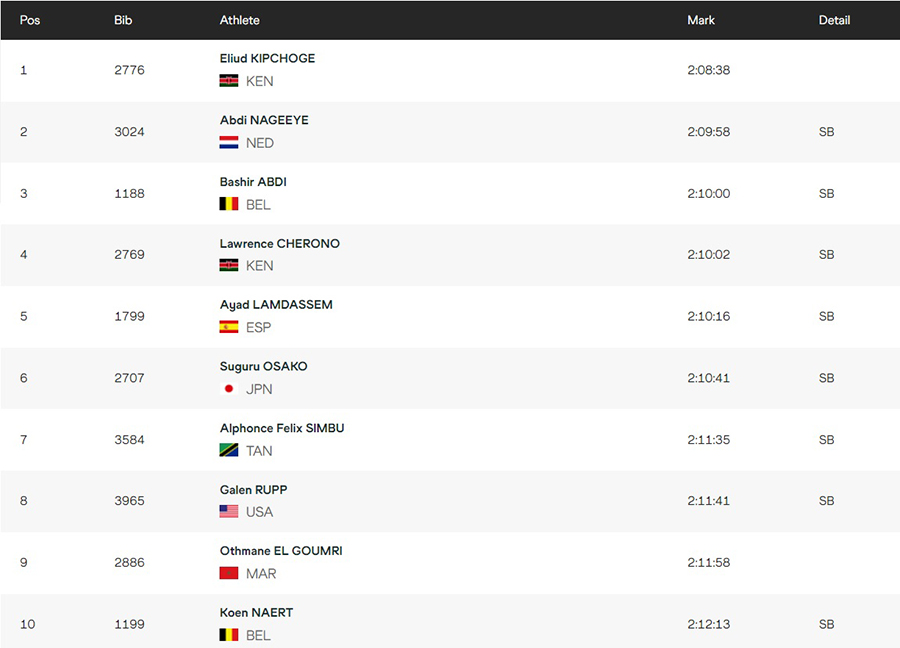Open Galen RUPP athlete profile

(253, 490)
